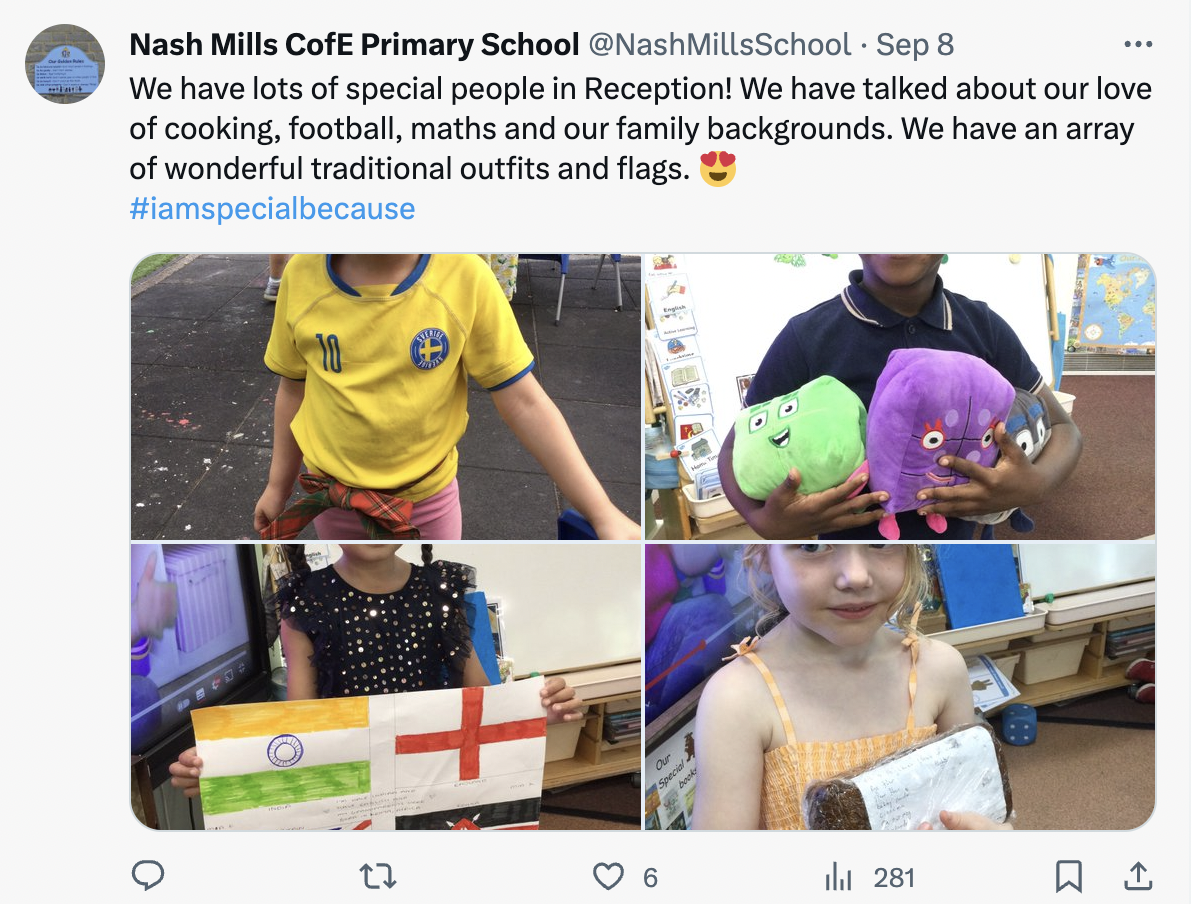Open the @NashMillsSchool handle link
Viewport: 1192px width, 904px height.
(720, 45)
